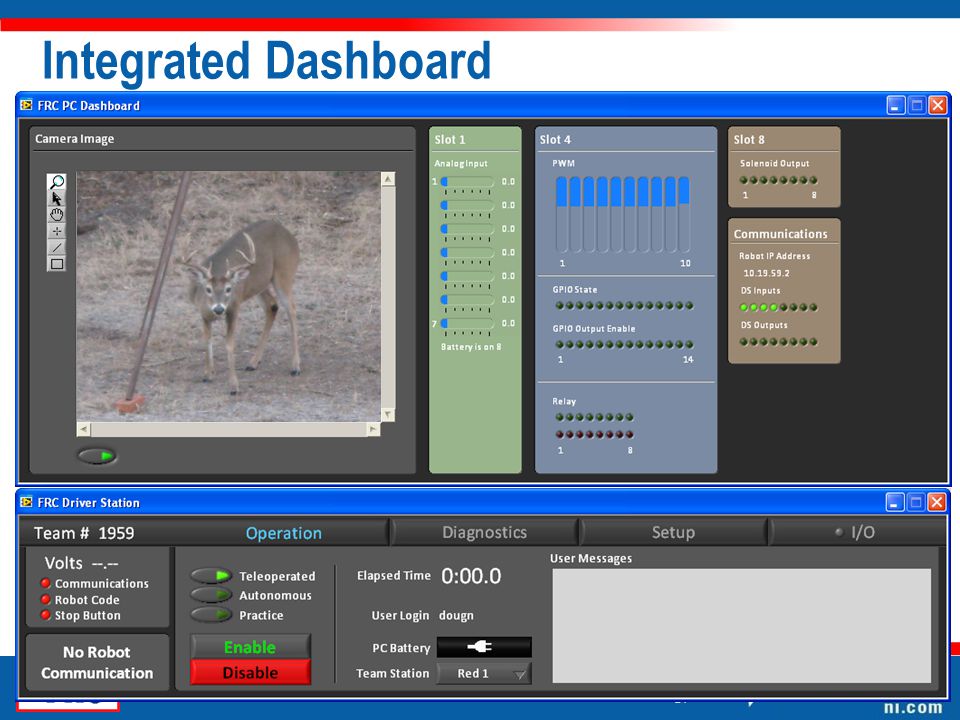The height and width of the screenshot is (720, 960).
Task: Toggle the green camera enable switch below image
Action: coord(97,456)
